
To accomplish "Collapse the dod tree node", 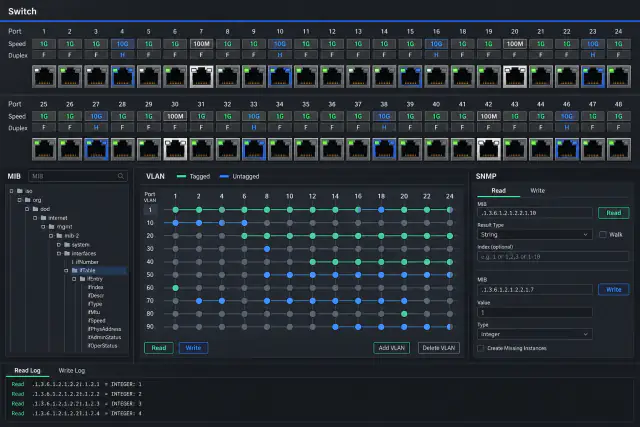I will [x=27, y=209].
